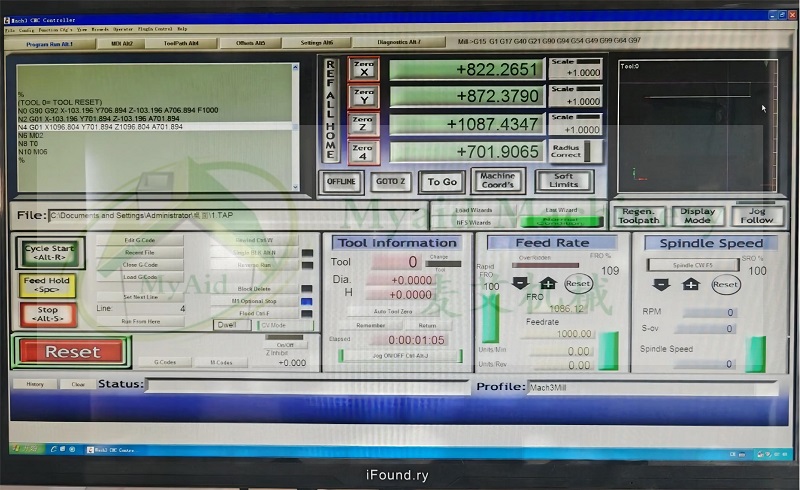Click To Go button
Image resolution: width=800 pixels, height=490 pixels.
tap(442, 182)
